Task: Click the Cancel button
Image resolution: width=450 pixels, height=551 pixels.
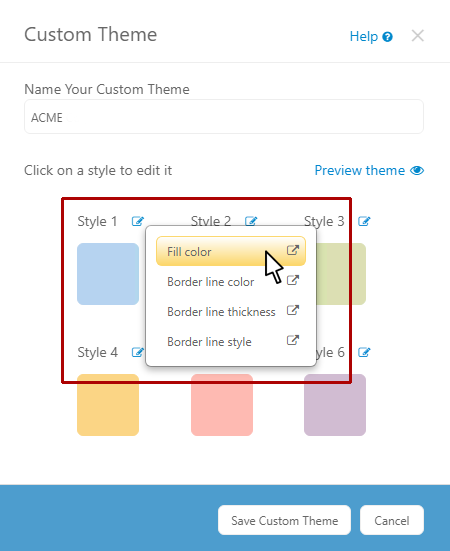Action: (x=392, y=520)
